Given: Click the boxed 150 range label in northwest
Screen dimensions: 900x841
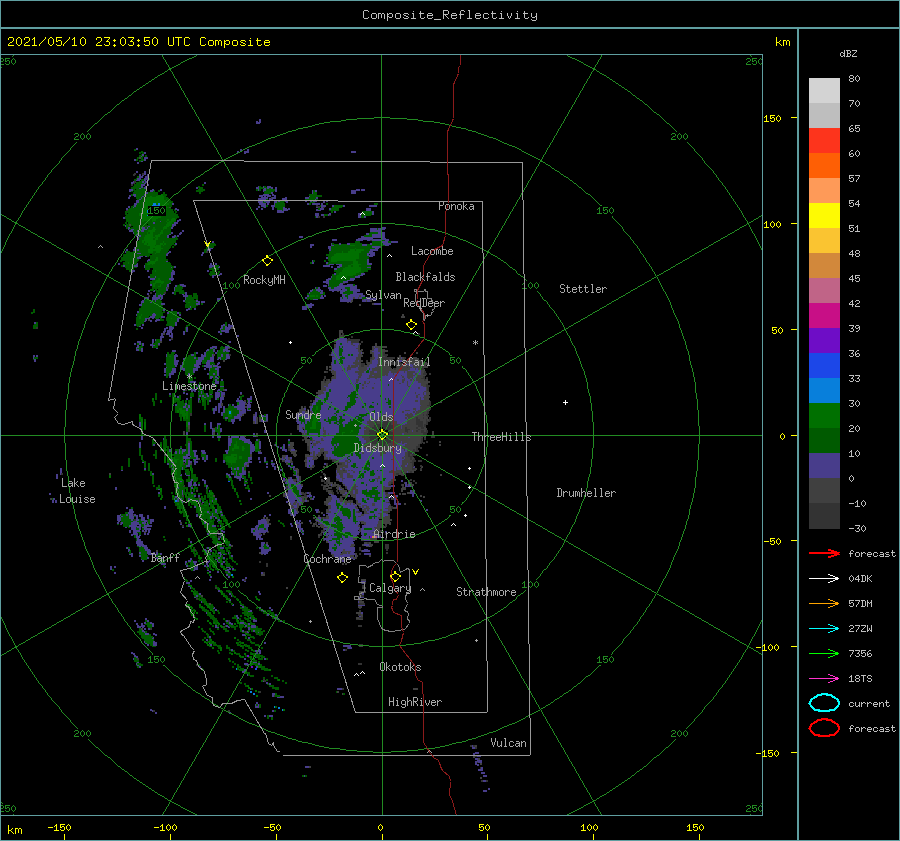Looking at the screenshot, I should pyautogui.click(x=156, y=211).
